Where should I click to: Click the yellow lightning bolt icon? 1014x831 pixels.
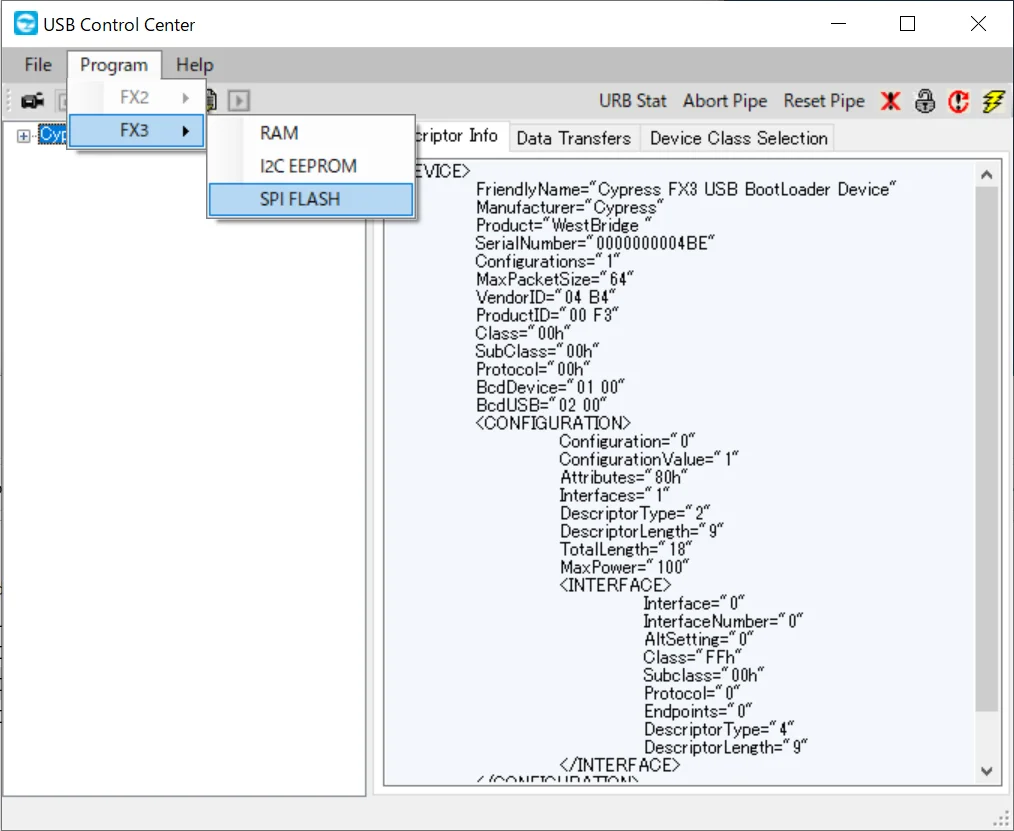point(993,101)
